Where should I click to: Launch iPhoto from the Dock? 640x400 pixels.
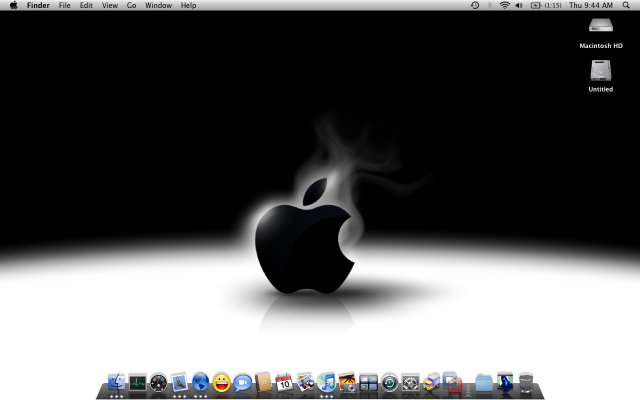pos(347,383)
